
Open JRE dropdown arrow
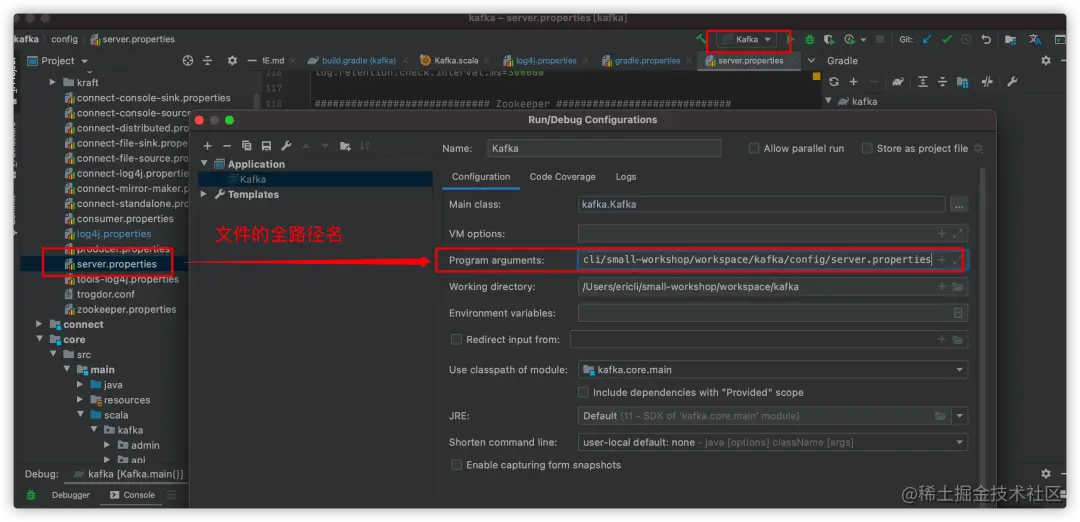tap(960, 416)
